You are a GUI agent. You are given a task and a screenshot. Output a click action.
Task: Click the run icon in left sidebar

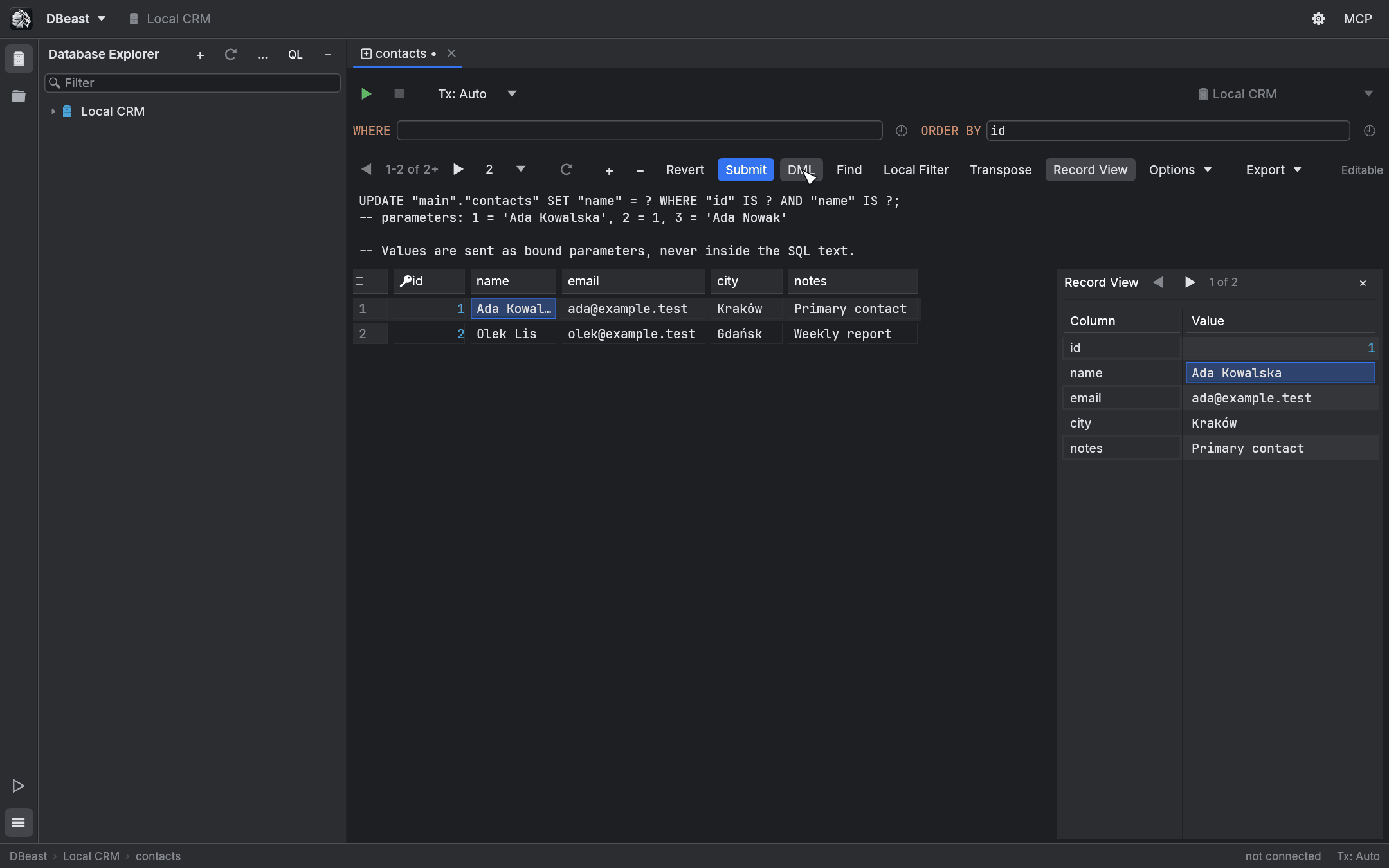[19, 786]
